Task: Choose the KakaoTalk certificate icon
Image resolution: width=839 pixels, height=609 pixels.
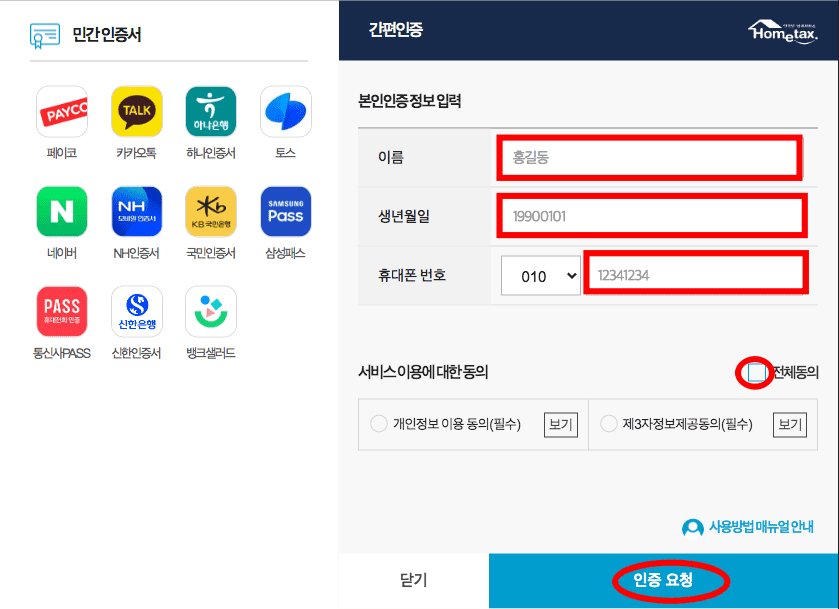Action: pos(136,111)
